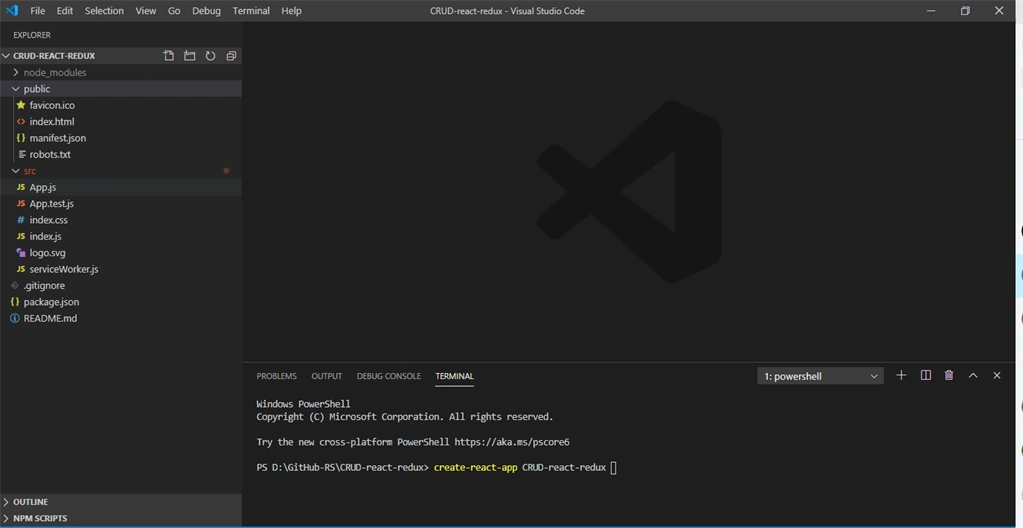
Task: Kill the terminal with trash icon
Action: [x=949, y=375]
